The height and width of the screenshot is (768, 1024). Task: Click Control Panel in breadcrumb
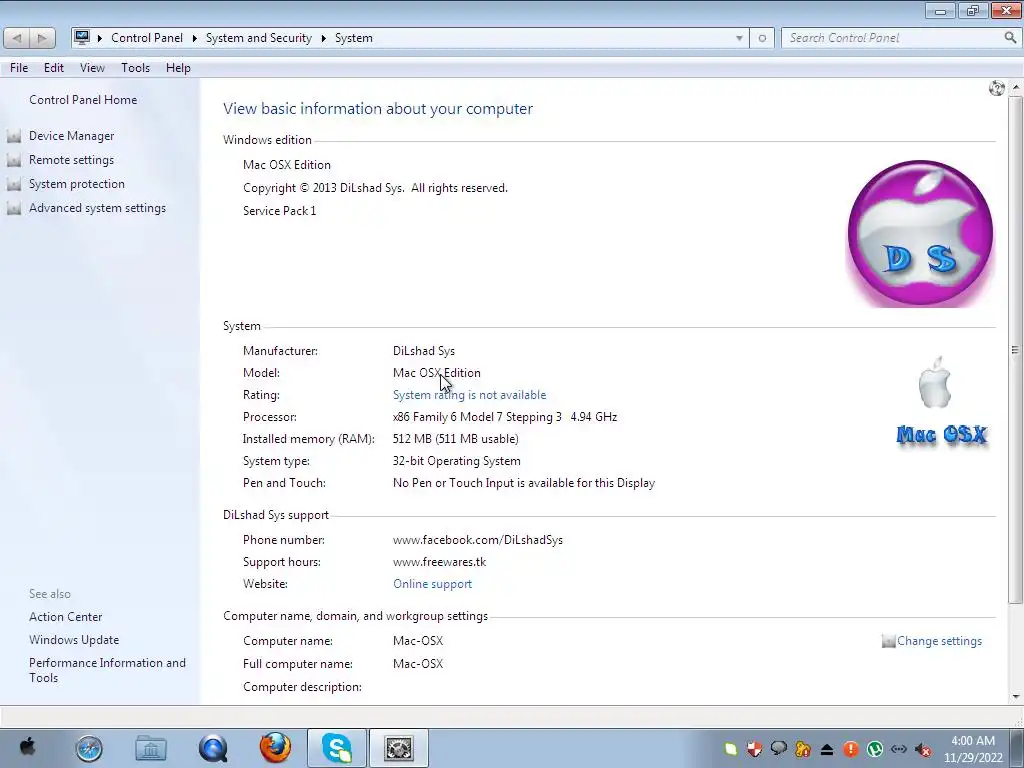147,38
